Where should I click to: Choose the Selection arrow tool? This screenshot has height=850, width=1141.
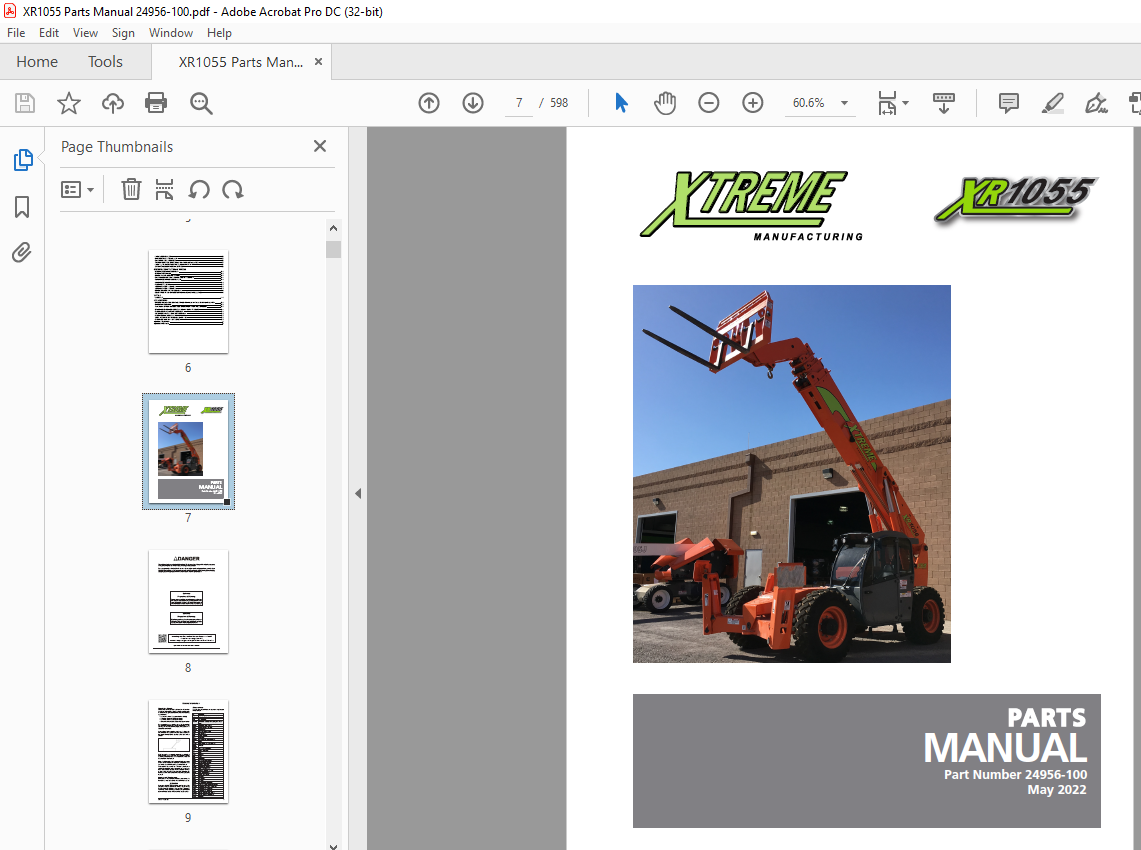(x=621, y=103)
